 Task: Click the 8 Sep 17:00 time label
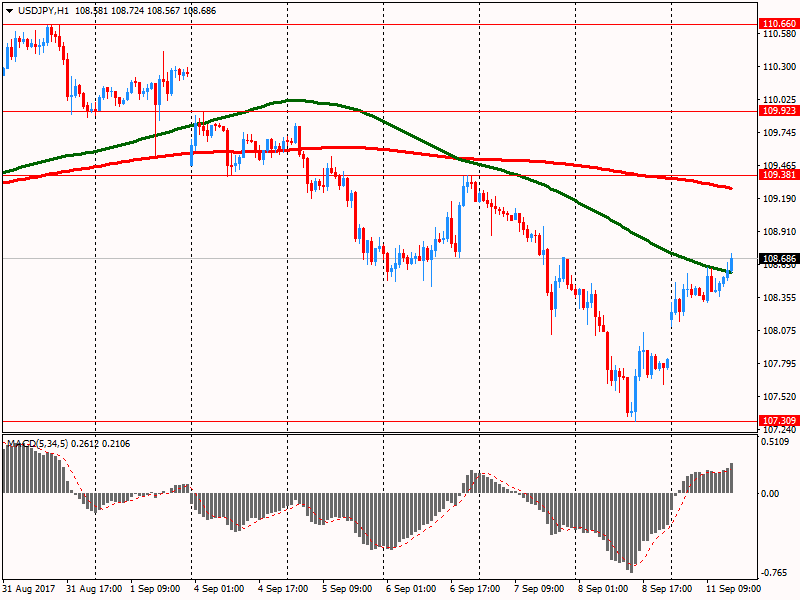667,589
